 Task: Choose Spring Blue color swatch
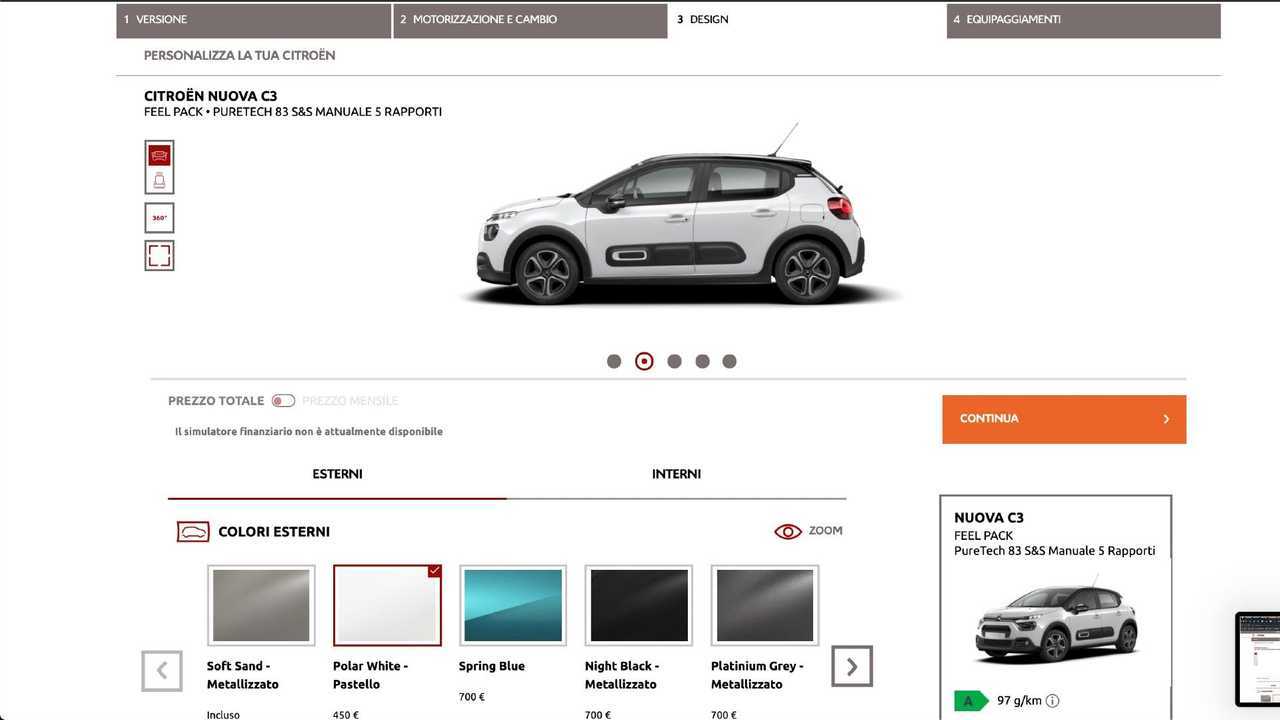click(513, 605)
